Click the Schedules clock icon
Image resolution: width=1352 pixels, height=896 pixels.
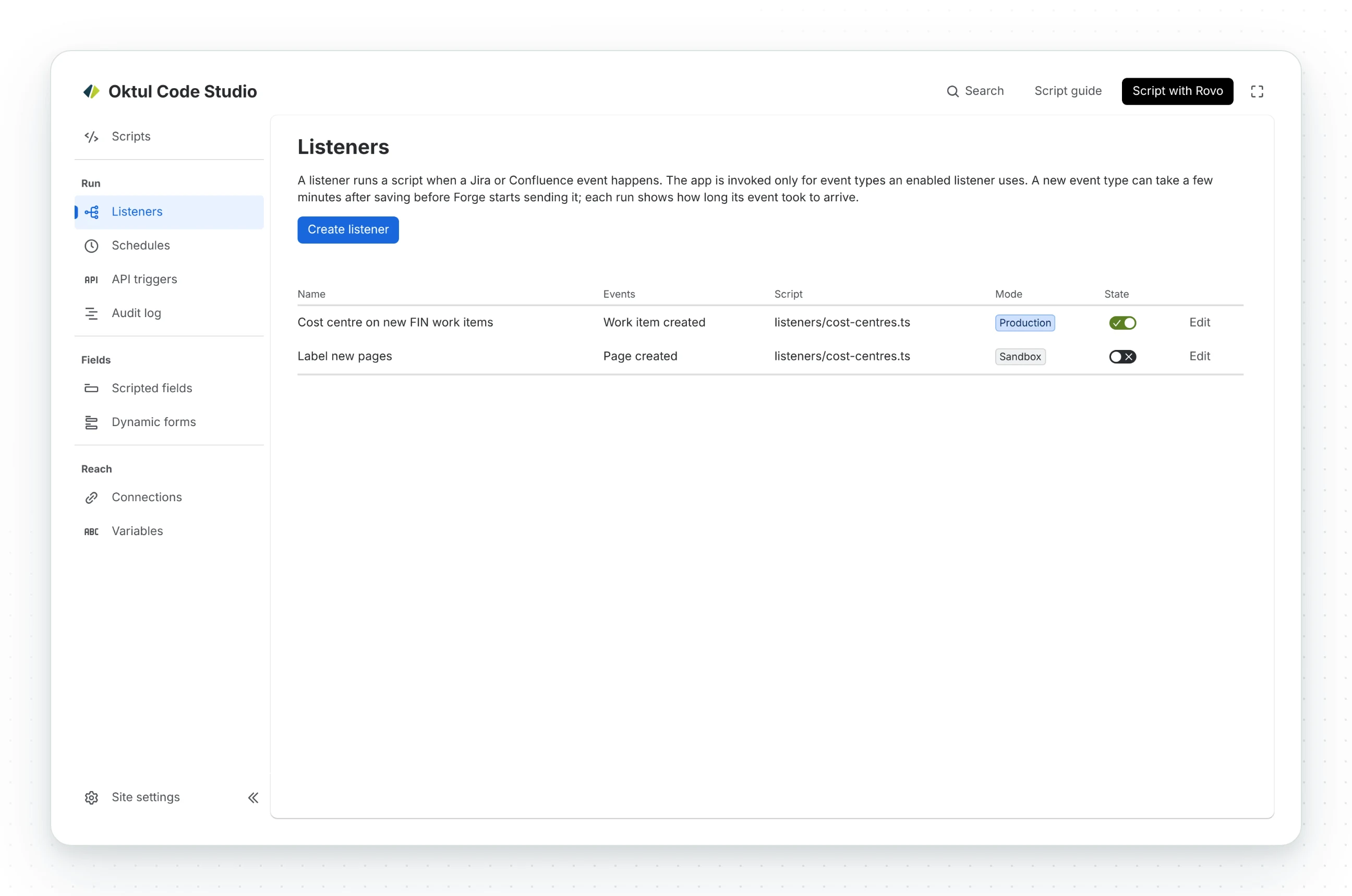pos(91,246)
